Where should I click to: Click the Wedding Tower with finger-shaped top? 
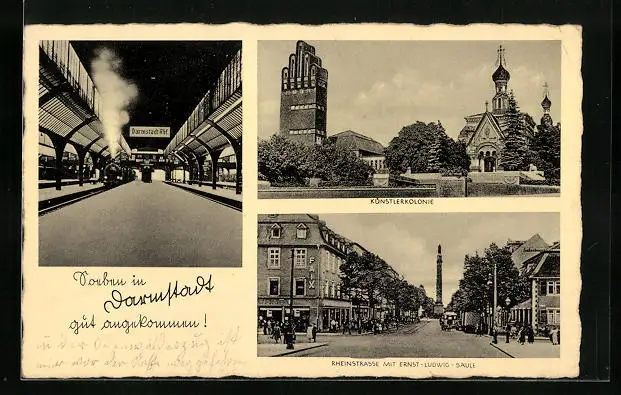click(x=304, y=93)
